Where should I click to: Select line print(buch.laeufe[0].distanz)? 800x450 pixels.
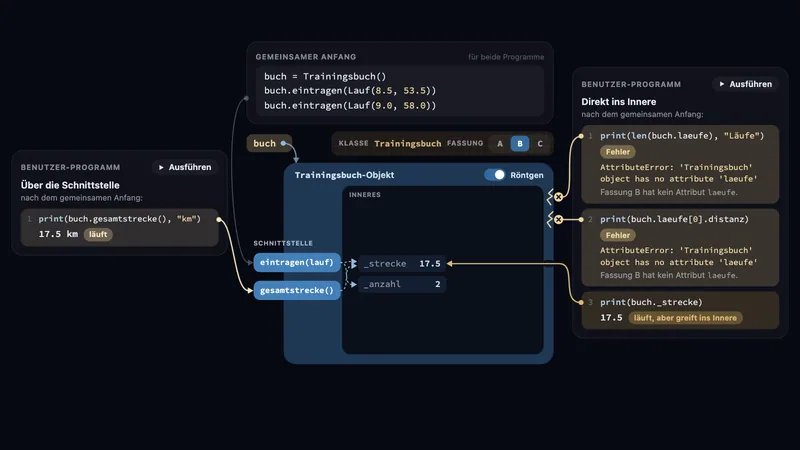coord(674,219)
